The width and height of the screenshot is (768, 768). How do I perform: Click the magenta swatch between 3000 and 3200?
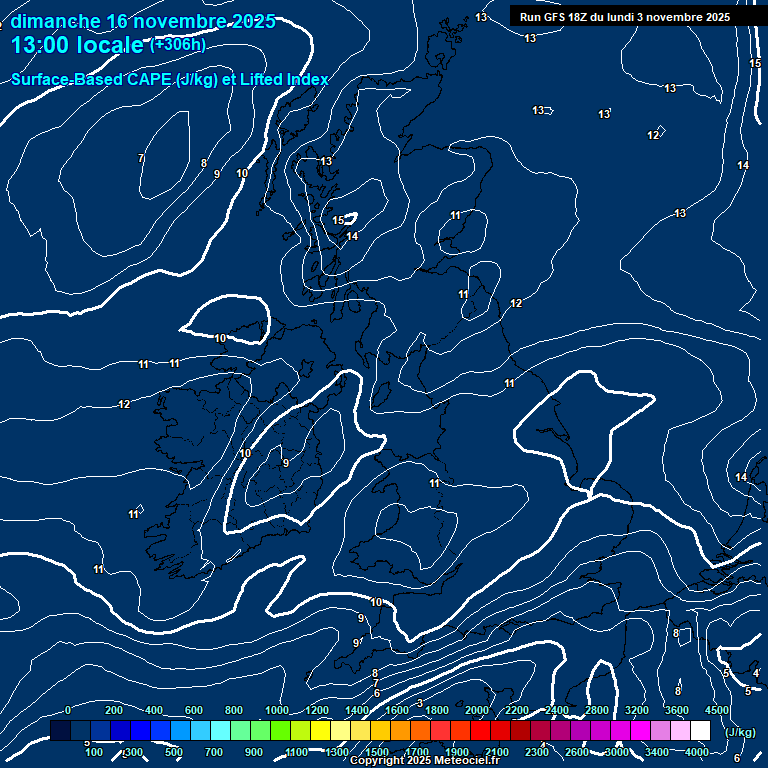621,730
